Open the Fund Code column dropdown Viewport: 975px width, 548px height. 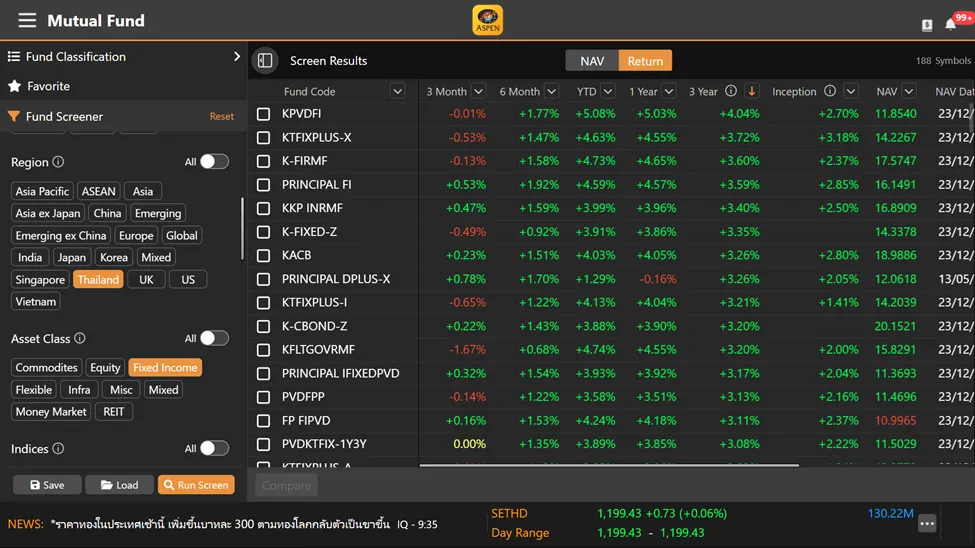397,91
